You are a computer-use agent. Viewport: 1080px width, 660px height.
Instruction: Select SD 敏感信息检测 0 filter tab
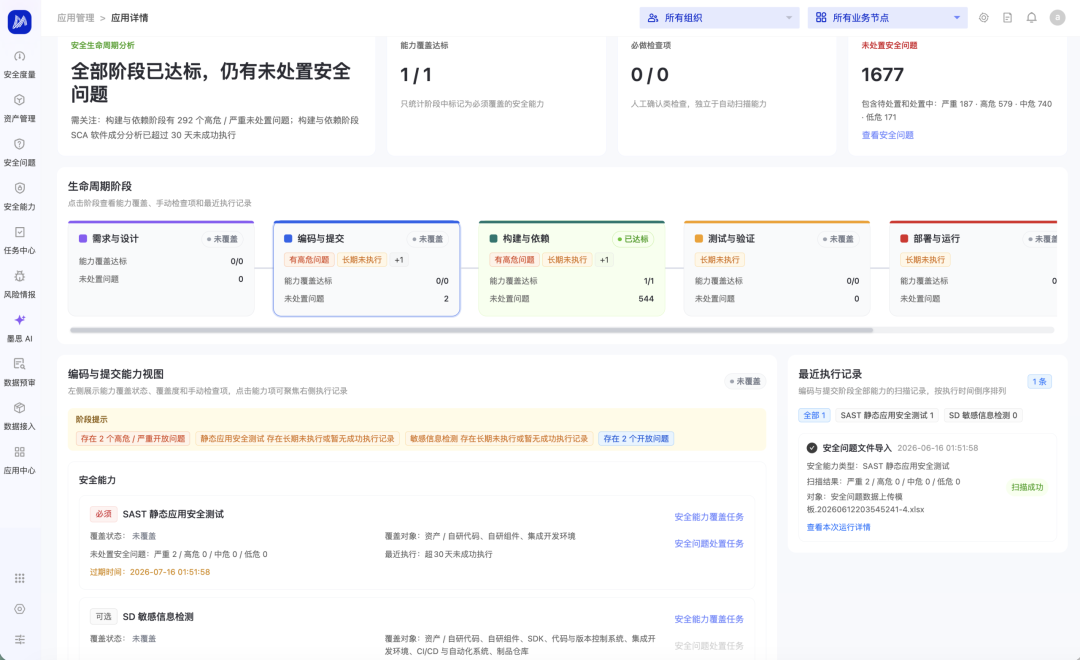click(982, 415)
